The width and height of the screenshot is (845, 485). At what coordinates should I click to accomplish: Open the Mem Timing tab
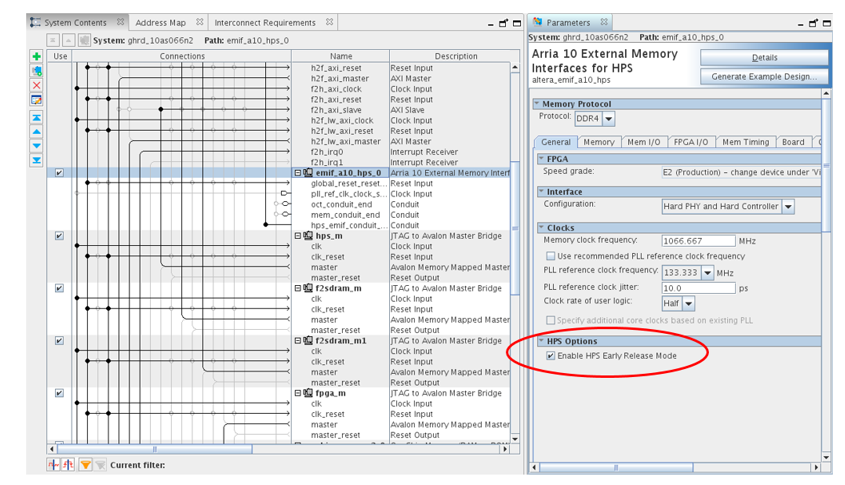click(745, 142)
